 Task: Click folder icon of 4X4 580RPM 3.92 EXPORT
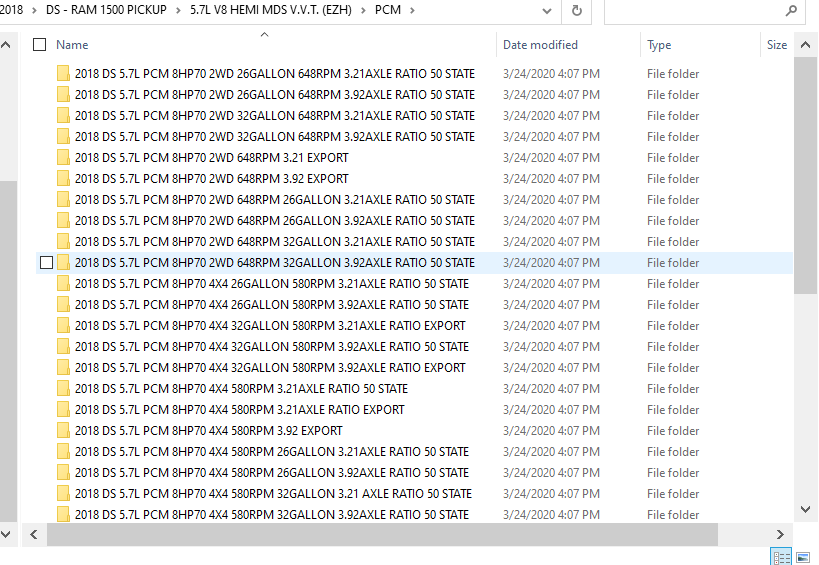64,431
